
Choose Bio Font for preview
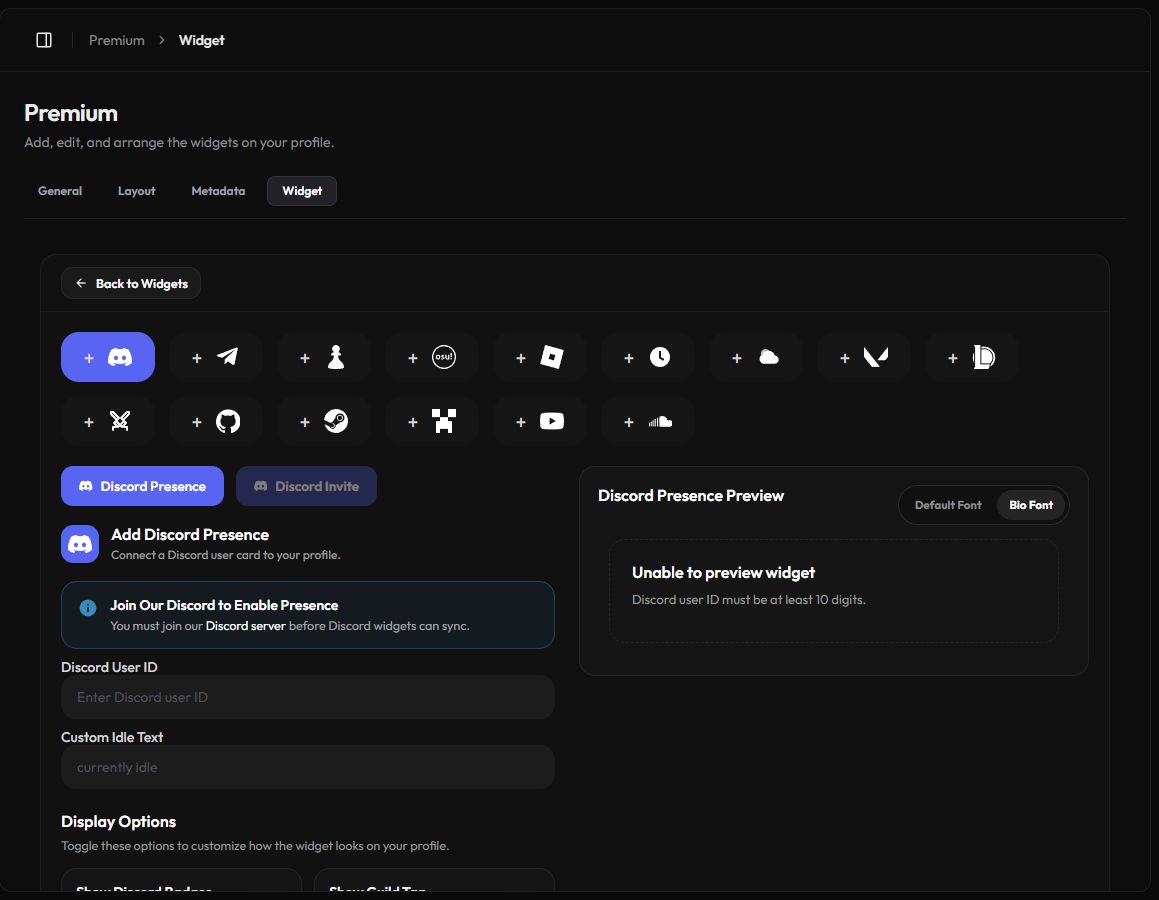click(x=1031, y=505)
